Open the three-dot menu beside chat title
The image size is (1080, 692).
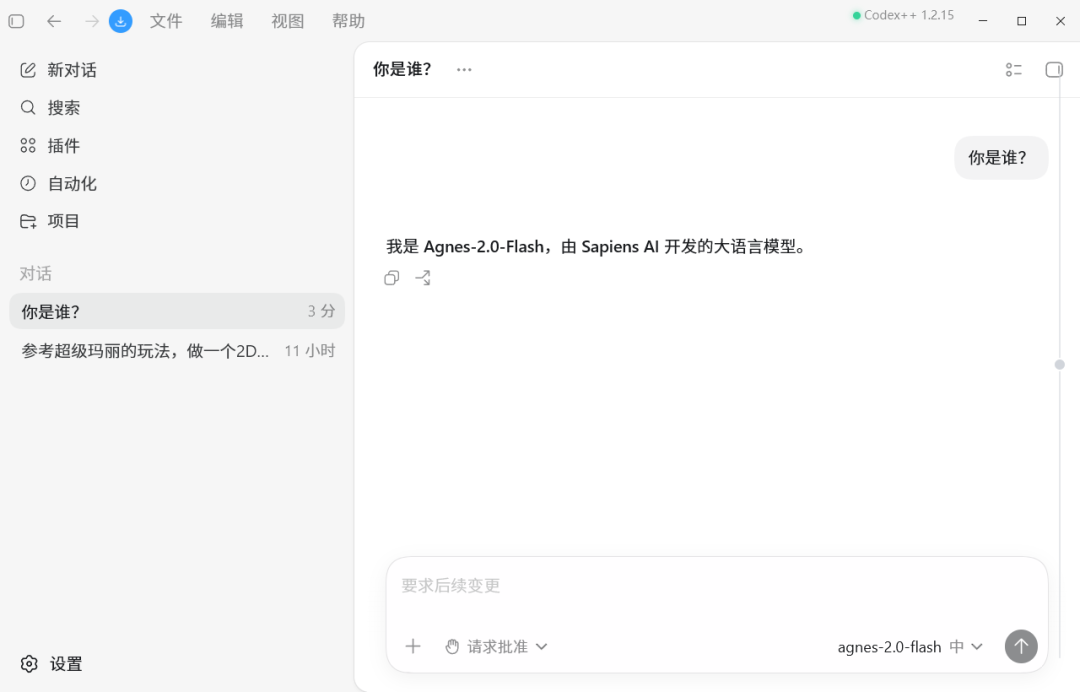pos(464,70)
